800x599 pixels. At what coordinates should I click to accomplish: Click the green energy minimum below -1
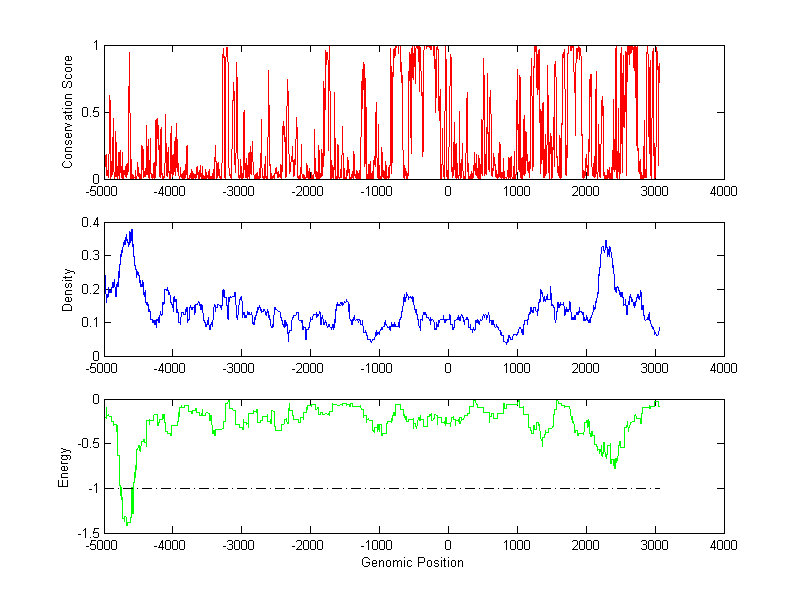pyautogui.click(x=127, y=520)
